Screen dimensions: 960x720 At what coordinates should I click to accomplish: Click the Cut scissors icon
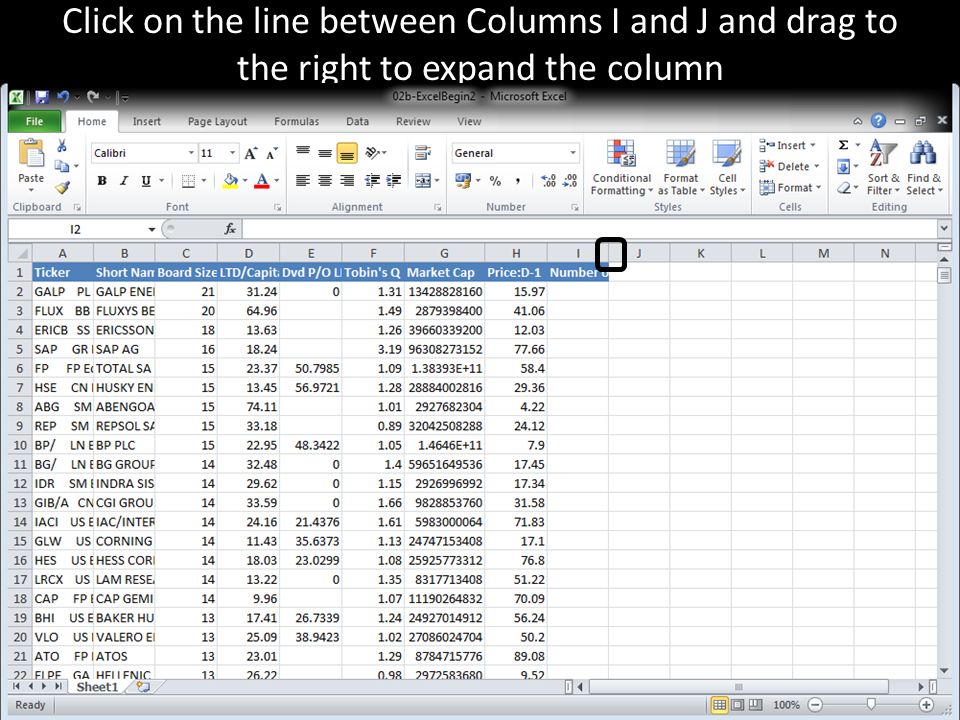pos(61,146)
